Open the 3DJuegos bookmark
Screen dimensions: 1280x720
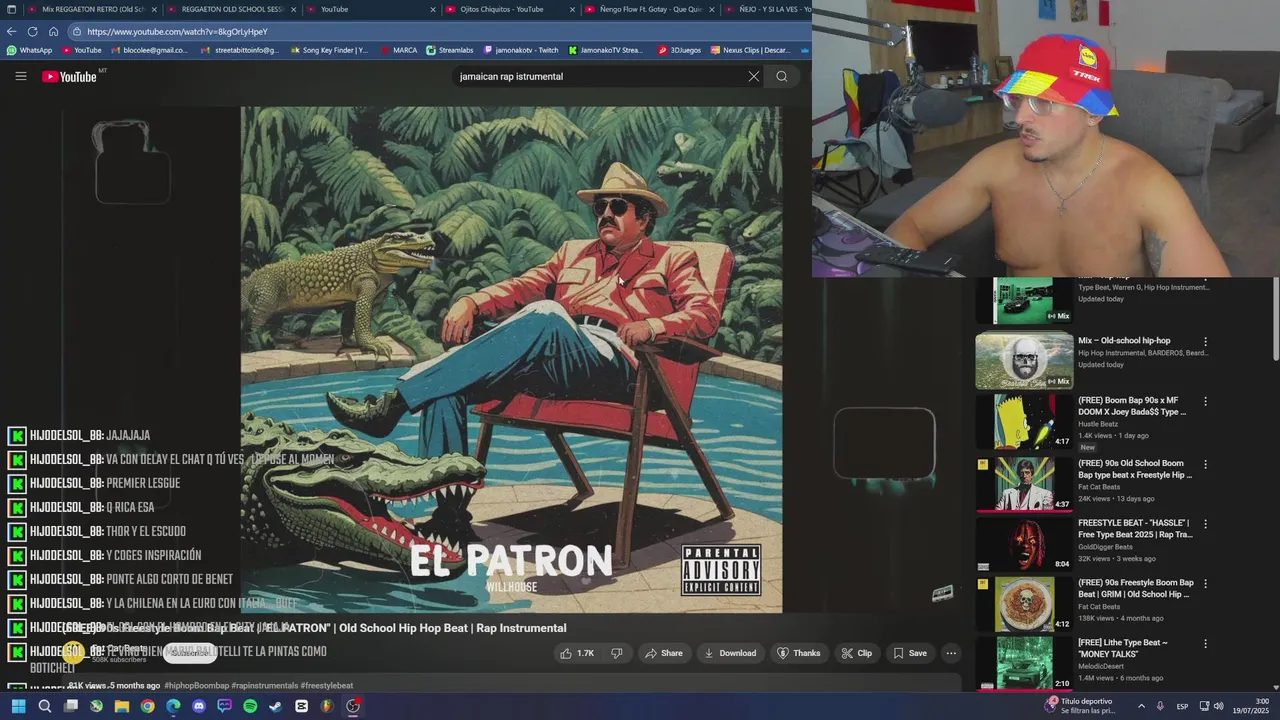pyautogui.click(x=679, y=50)
